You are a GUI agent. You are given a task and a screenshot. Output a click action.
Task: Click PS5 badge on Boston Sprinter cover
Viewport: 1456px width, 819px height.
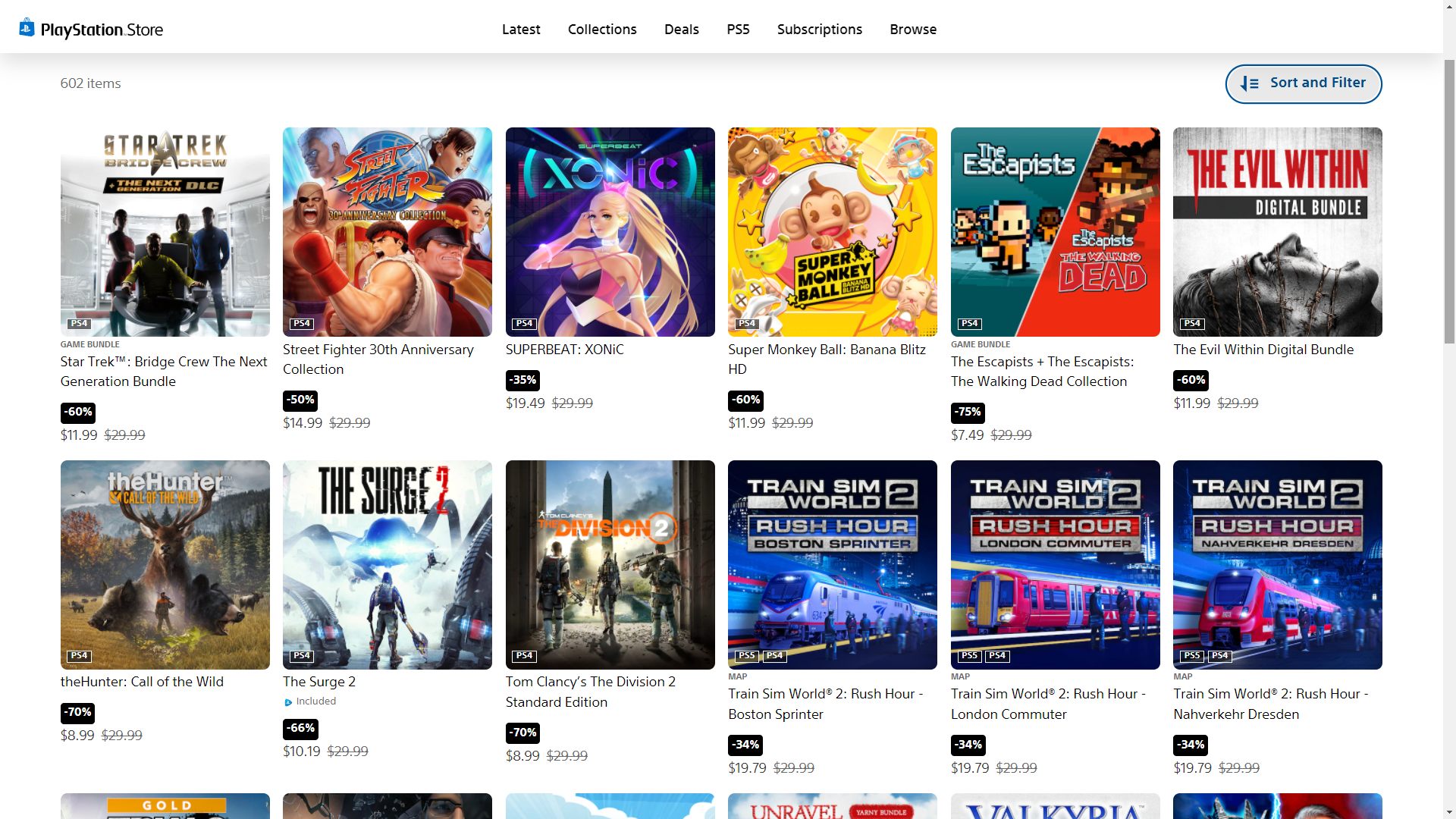(x=746, y=656)
